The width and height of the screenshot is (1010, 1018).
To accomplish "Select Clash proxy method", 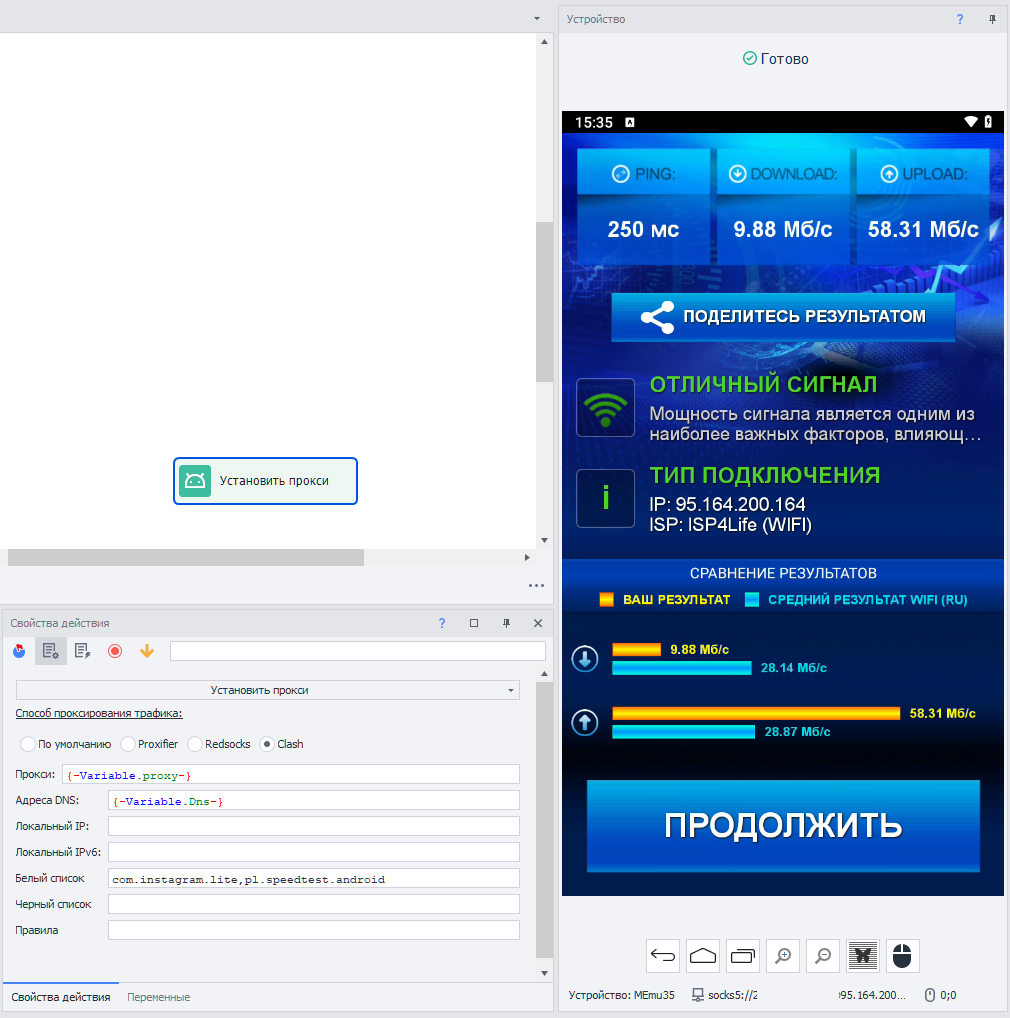I will coord(267,744).
